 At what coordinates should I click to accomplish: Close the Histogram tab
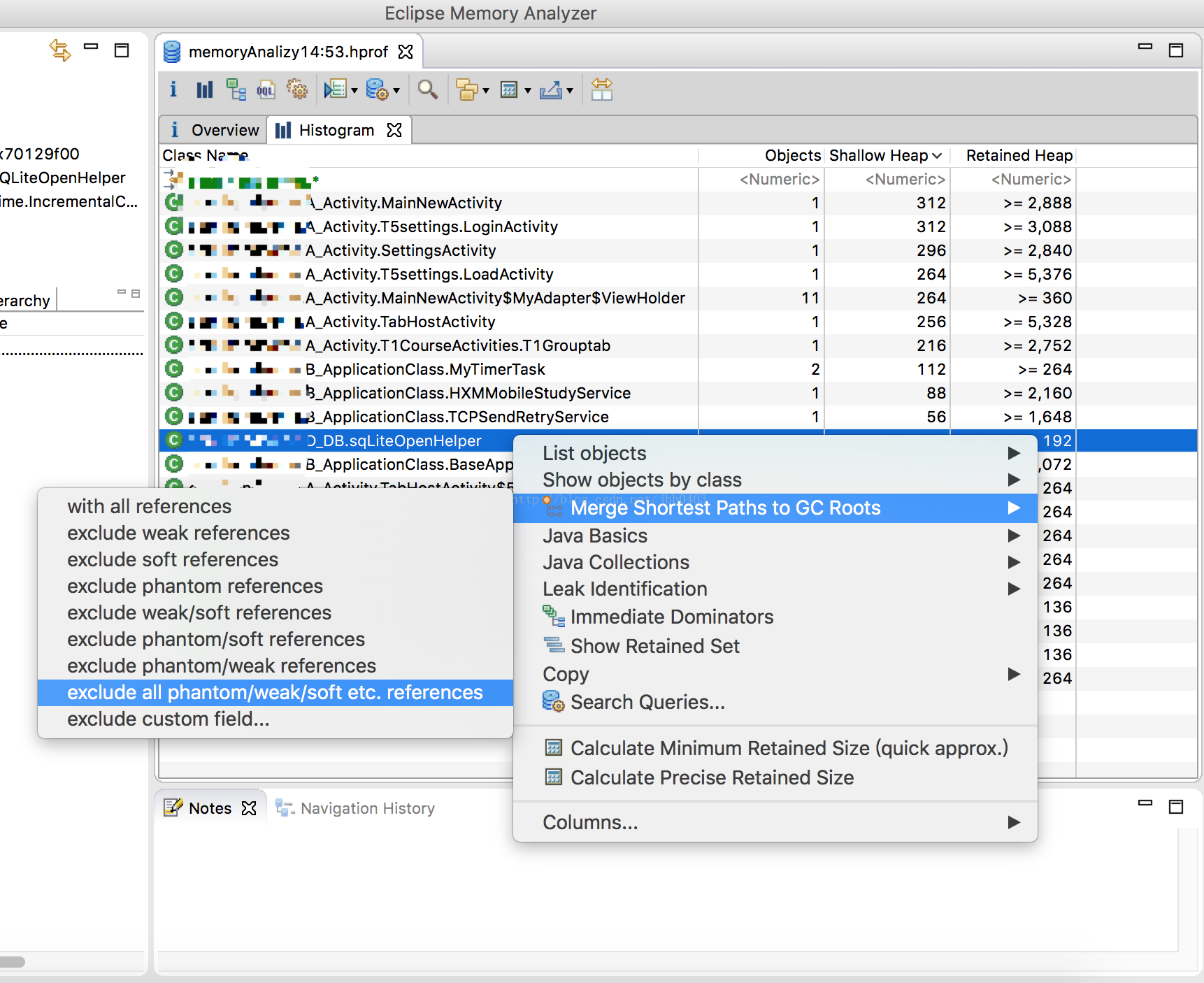pos(394,130)
